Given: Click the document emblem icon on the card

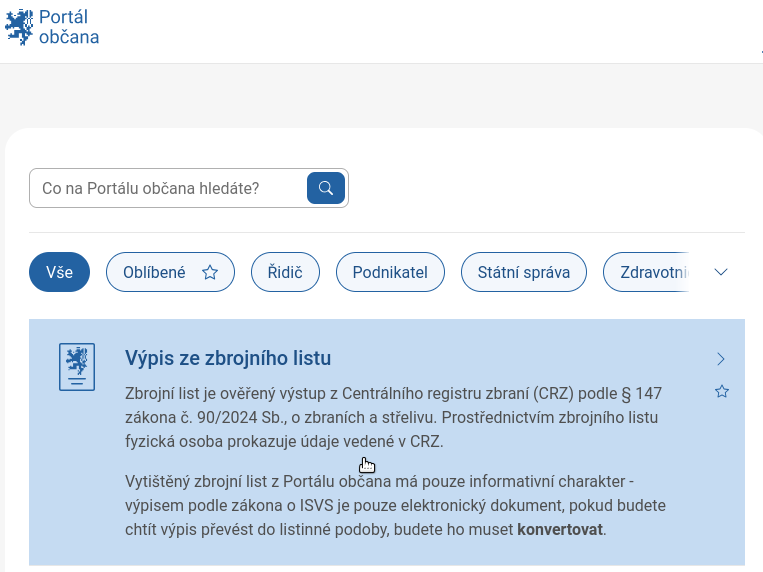Looking at the screenshot, I should tap(77, 367).
